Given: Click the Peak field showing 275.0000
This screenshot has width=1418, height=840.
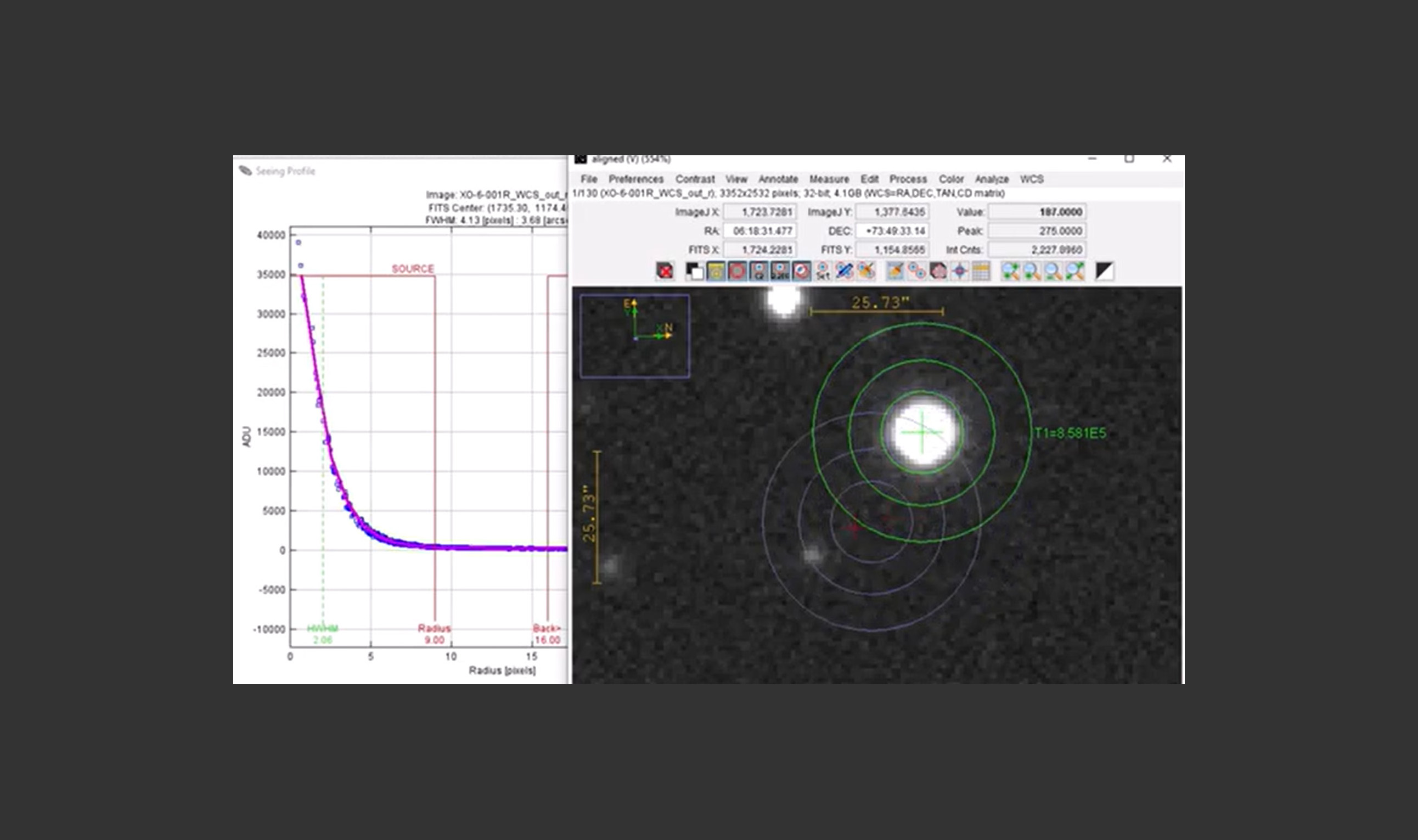Looking at the screenshot, I should 1037,231.
